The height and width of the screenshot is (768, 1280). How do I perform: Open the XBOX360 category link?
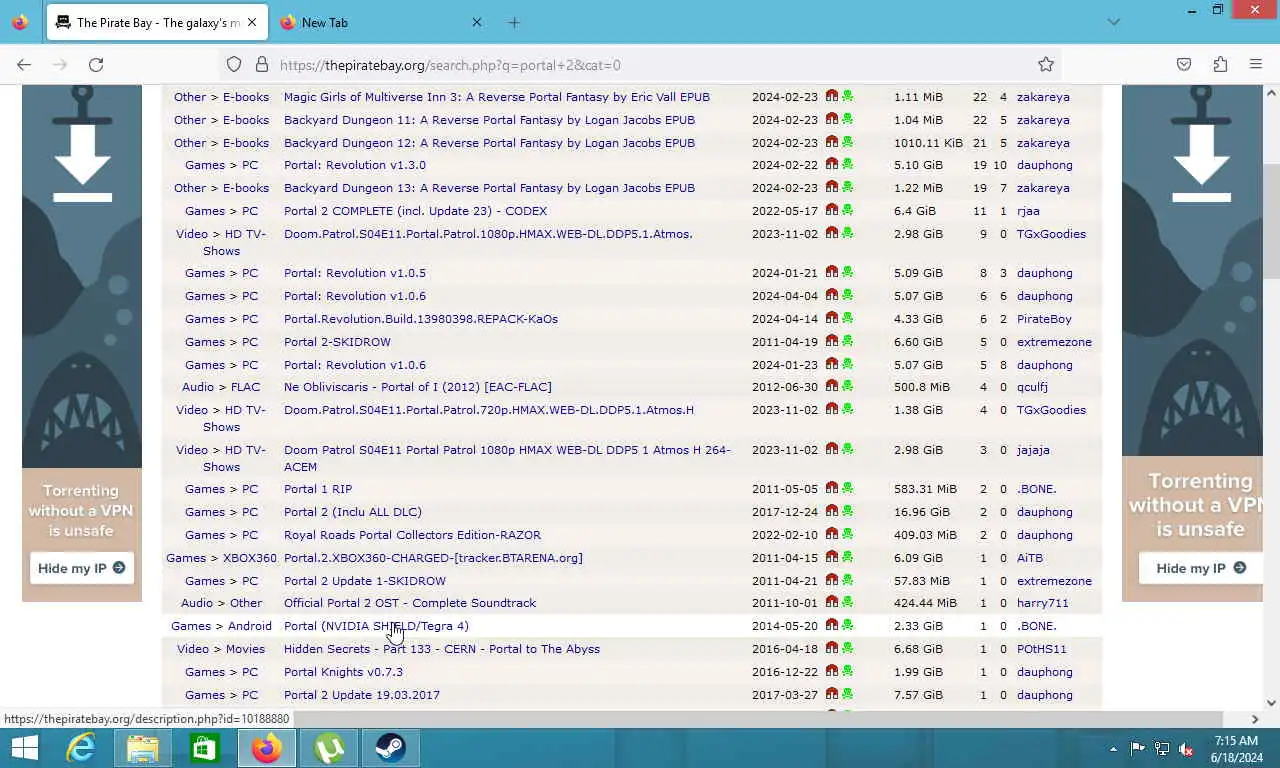[250, 558]
